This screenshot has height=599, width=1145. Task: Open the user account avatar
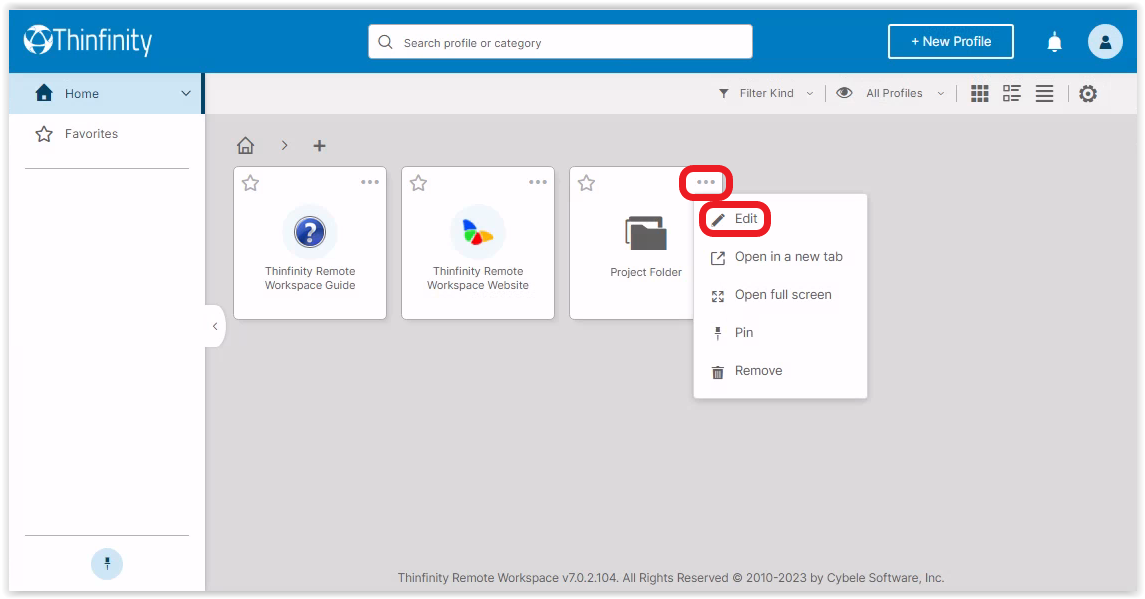[x=1105, y=42]
